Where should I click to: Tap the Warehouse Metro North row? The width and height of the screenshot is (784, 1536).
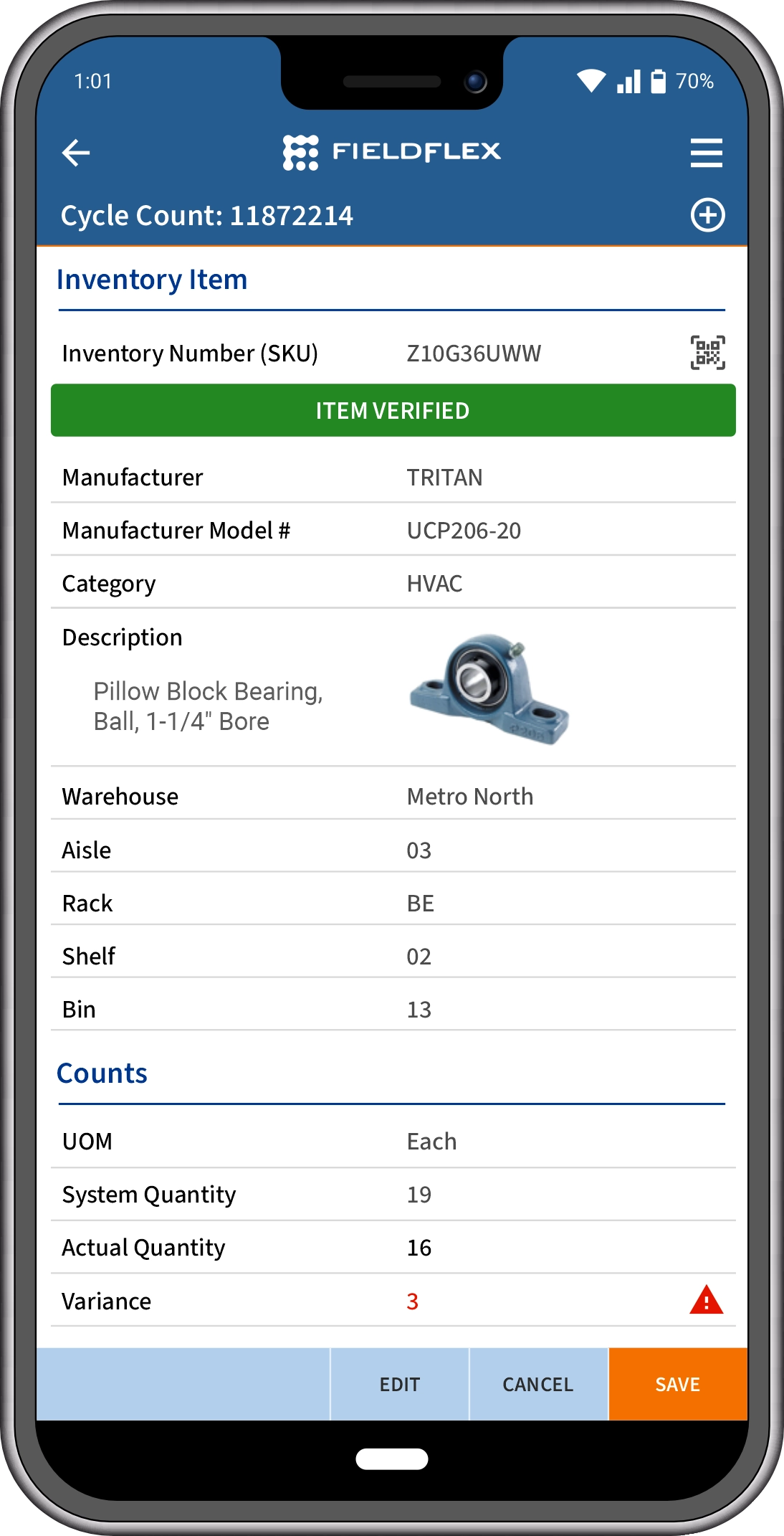393,796
